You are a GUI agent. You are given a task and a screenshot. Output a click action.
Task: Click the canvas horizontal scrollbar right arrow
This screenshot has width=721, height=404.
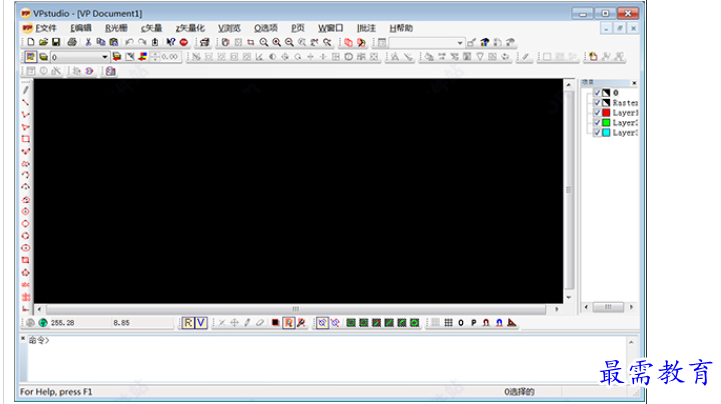(557, 309)
